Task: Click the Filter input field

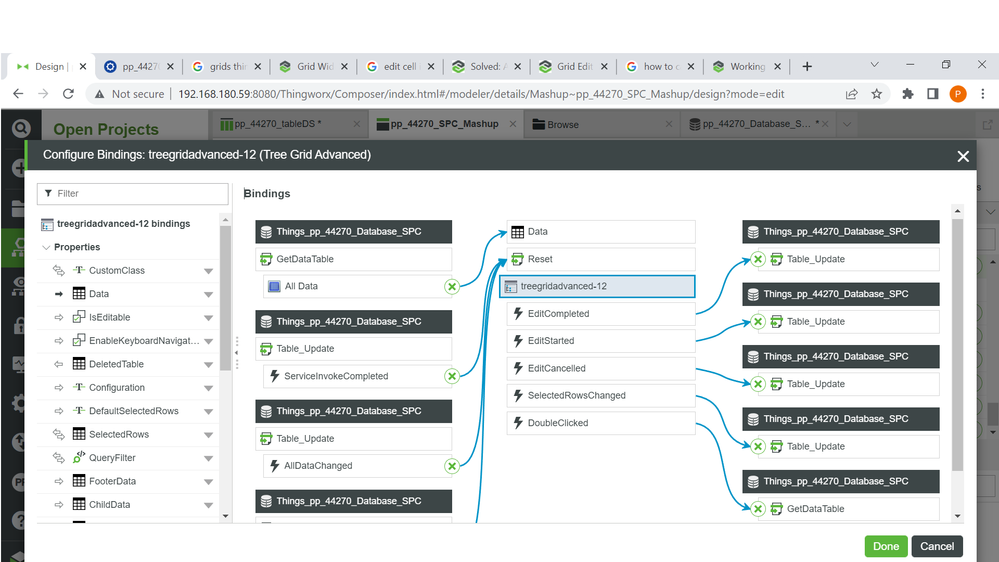Action: pos(135,193)
